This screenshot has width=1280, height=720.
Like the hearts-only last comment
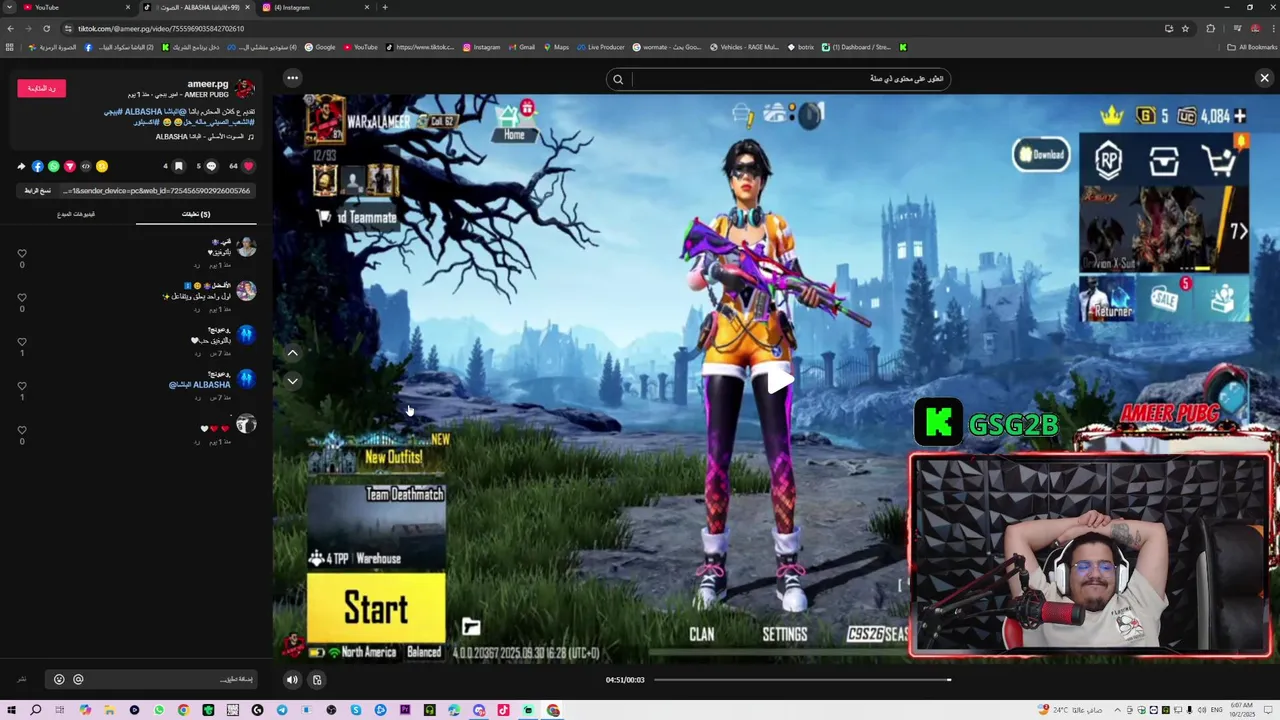[x=22, y=430]
